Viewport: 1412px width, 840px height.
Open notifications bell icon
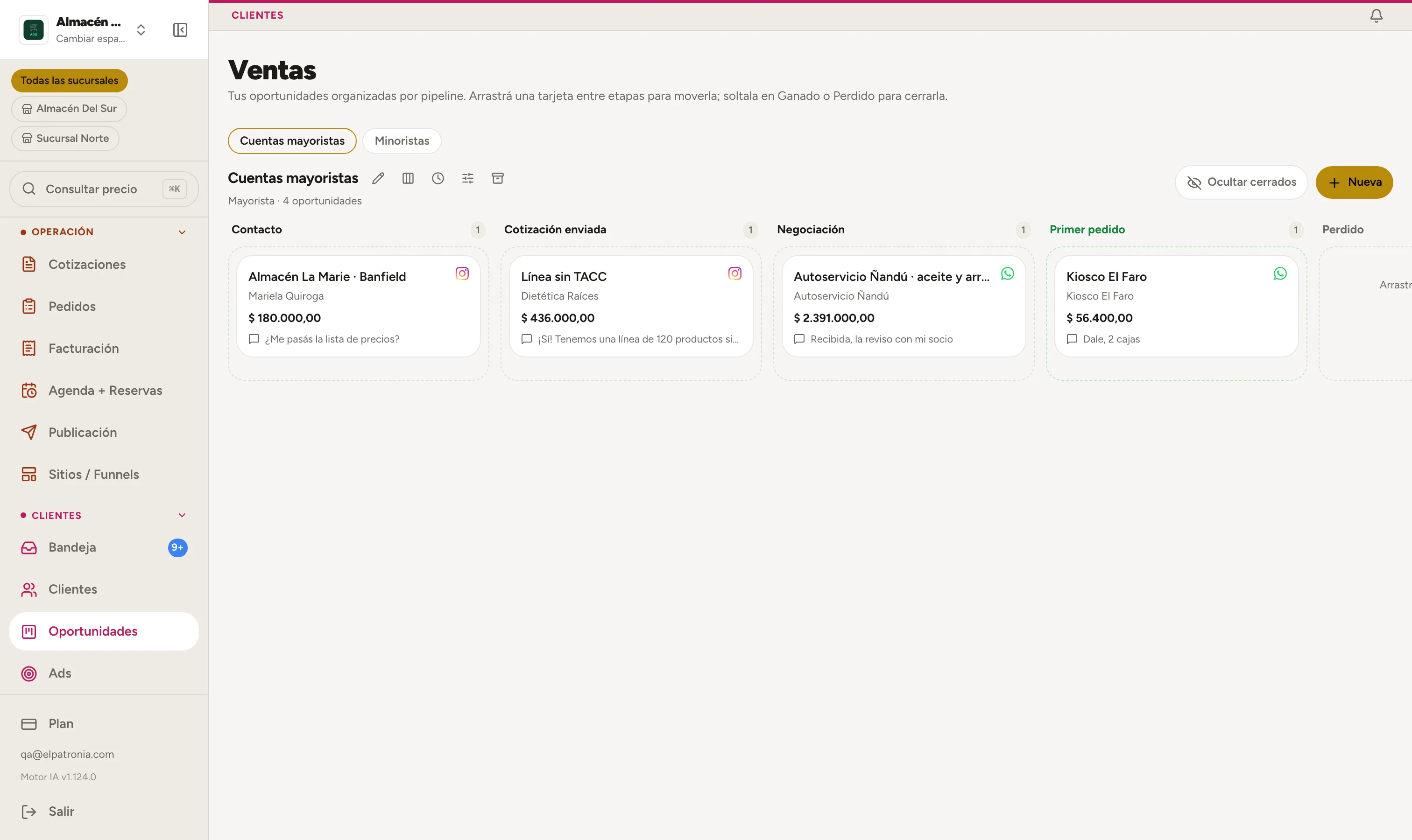click(1377, 16)
